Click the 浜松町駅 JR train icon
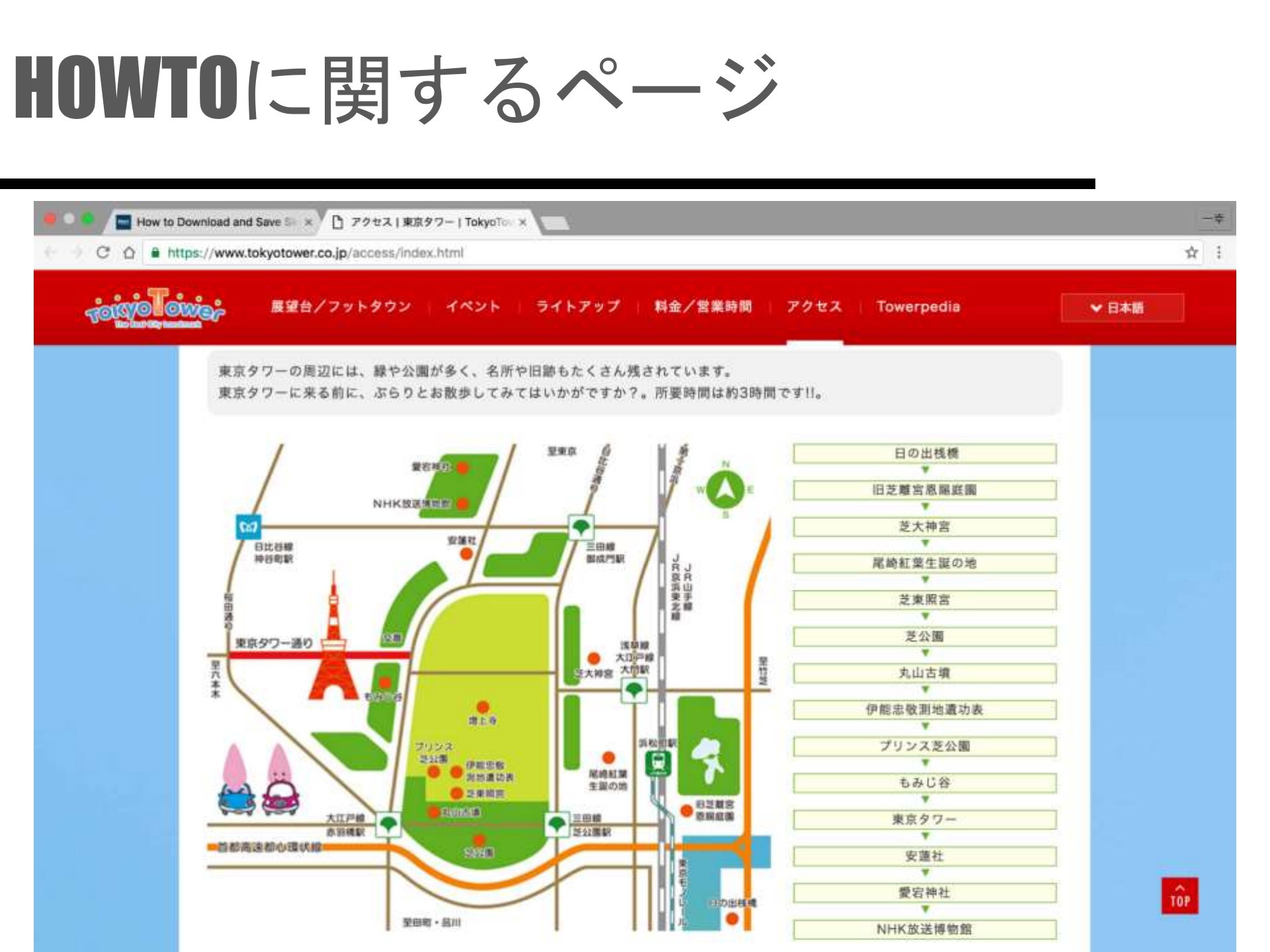The image size is (1270, 952). point(657,764)
